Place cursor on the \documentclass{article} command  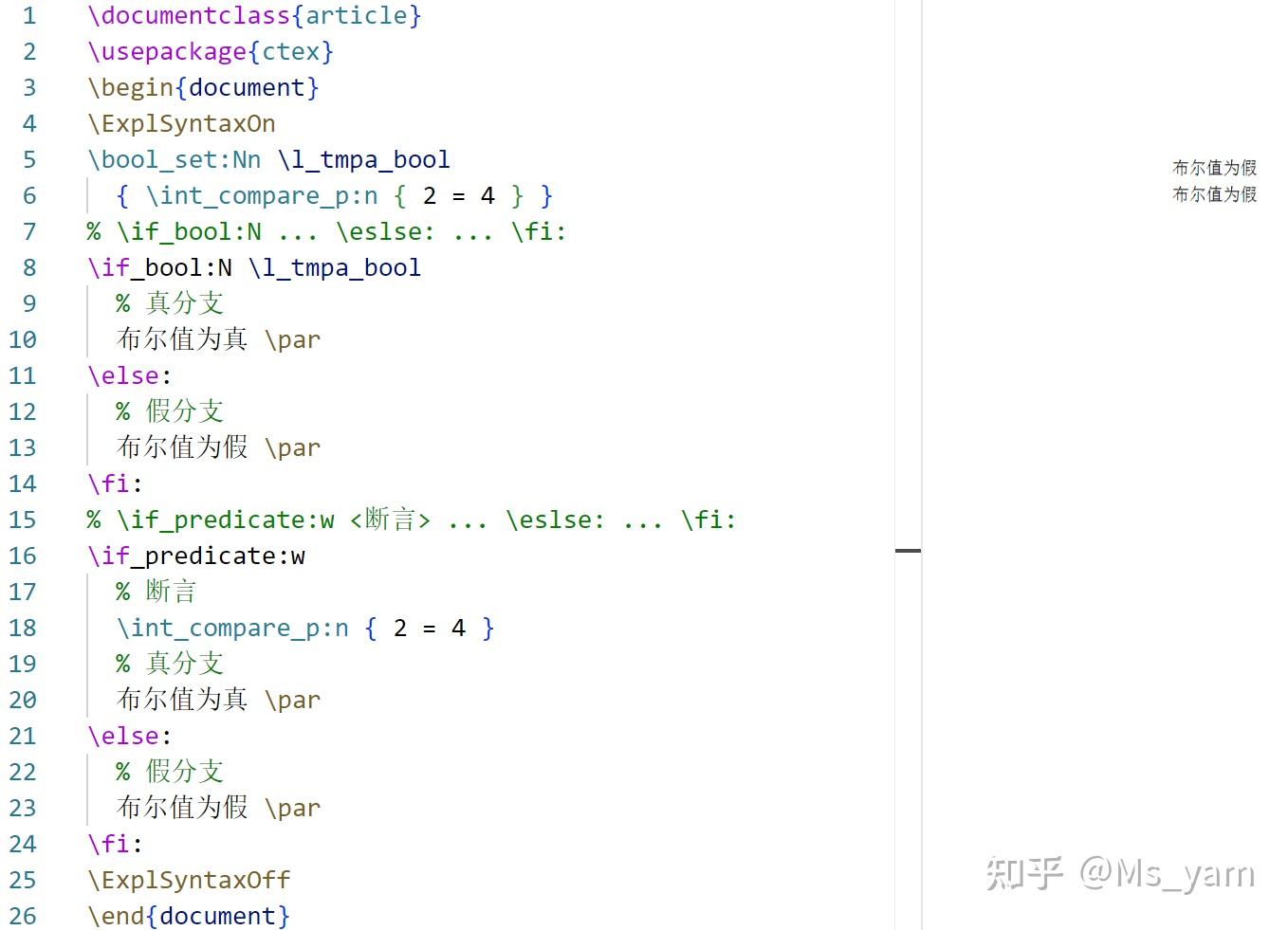[253, 15]
